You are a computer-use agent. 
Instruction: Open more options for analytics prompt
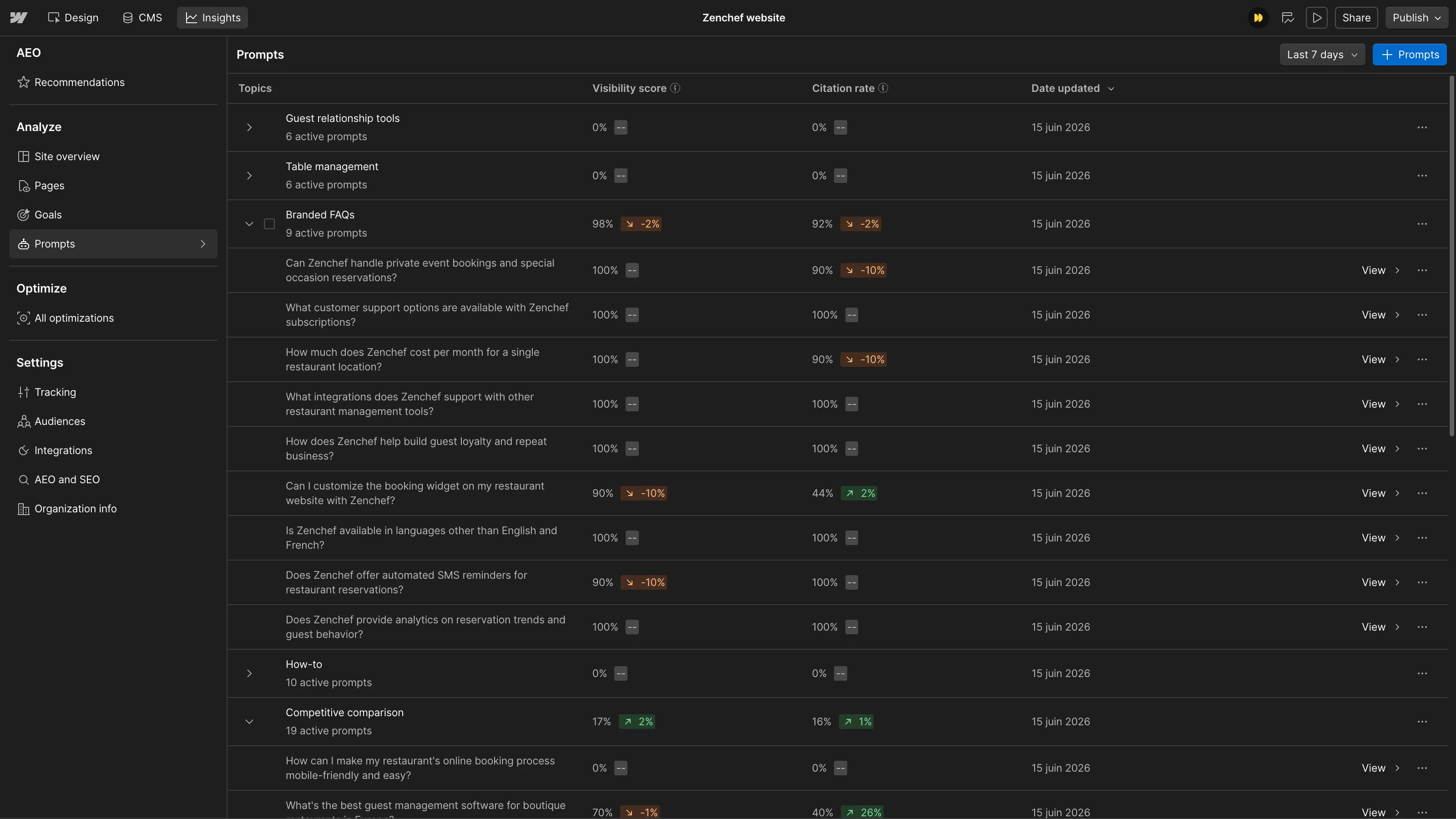point(1422,627)
